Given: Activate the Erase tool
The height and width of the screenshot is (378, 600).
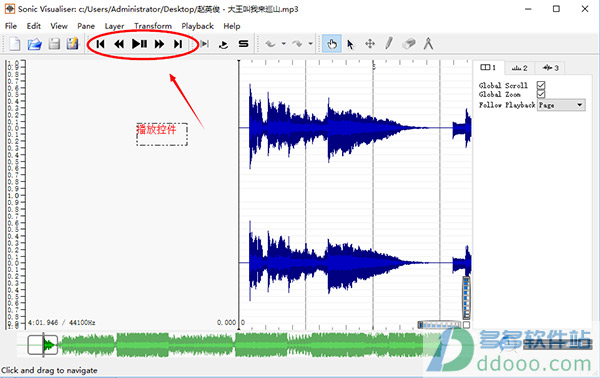Looking at the screenshot, I should 409,44.
